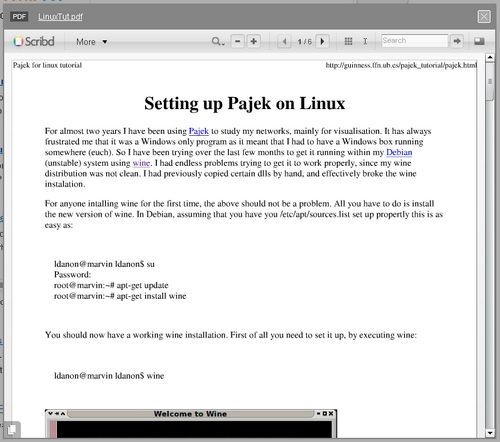Submit search with the arrow button
The image size is (500, 442).
(x=457, y=41)
